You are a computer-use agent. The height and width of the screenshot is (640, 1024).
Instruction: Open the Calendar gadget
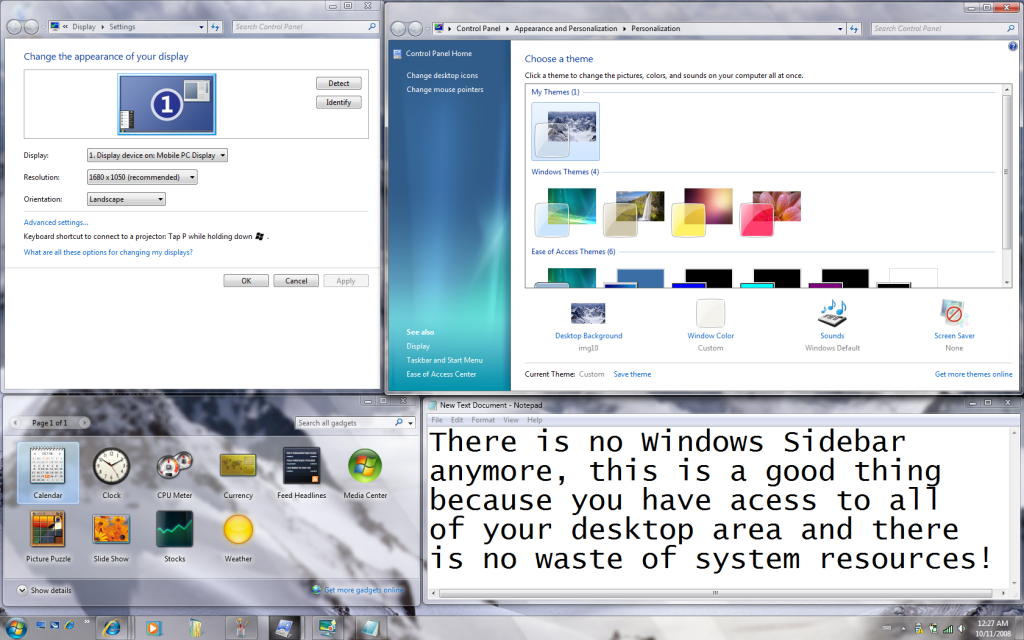[48, 473]
